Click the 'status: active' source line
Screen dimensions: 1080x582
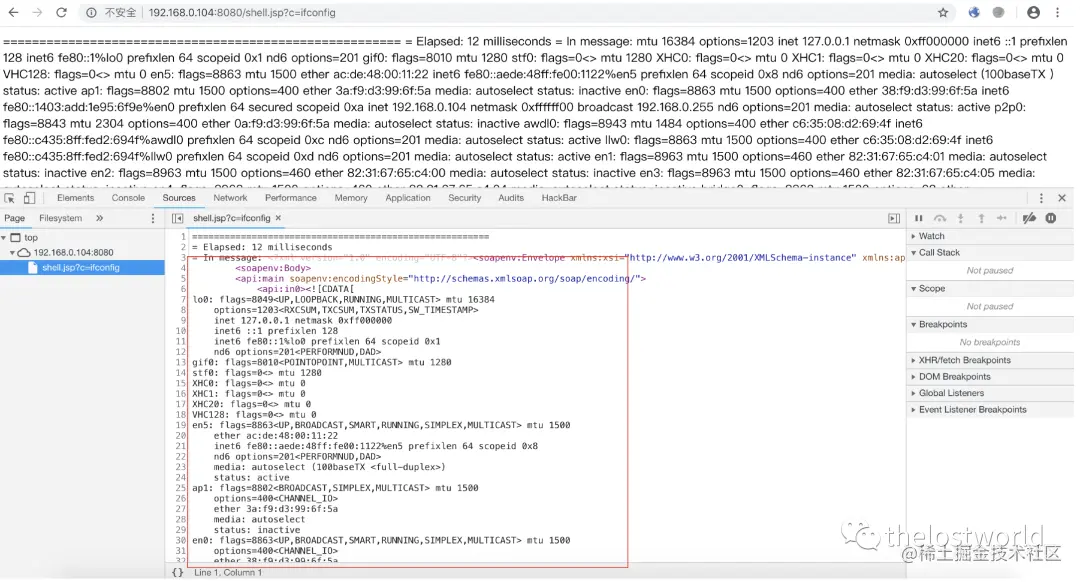point(251,478)
